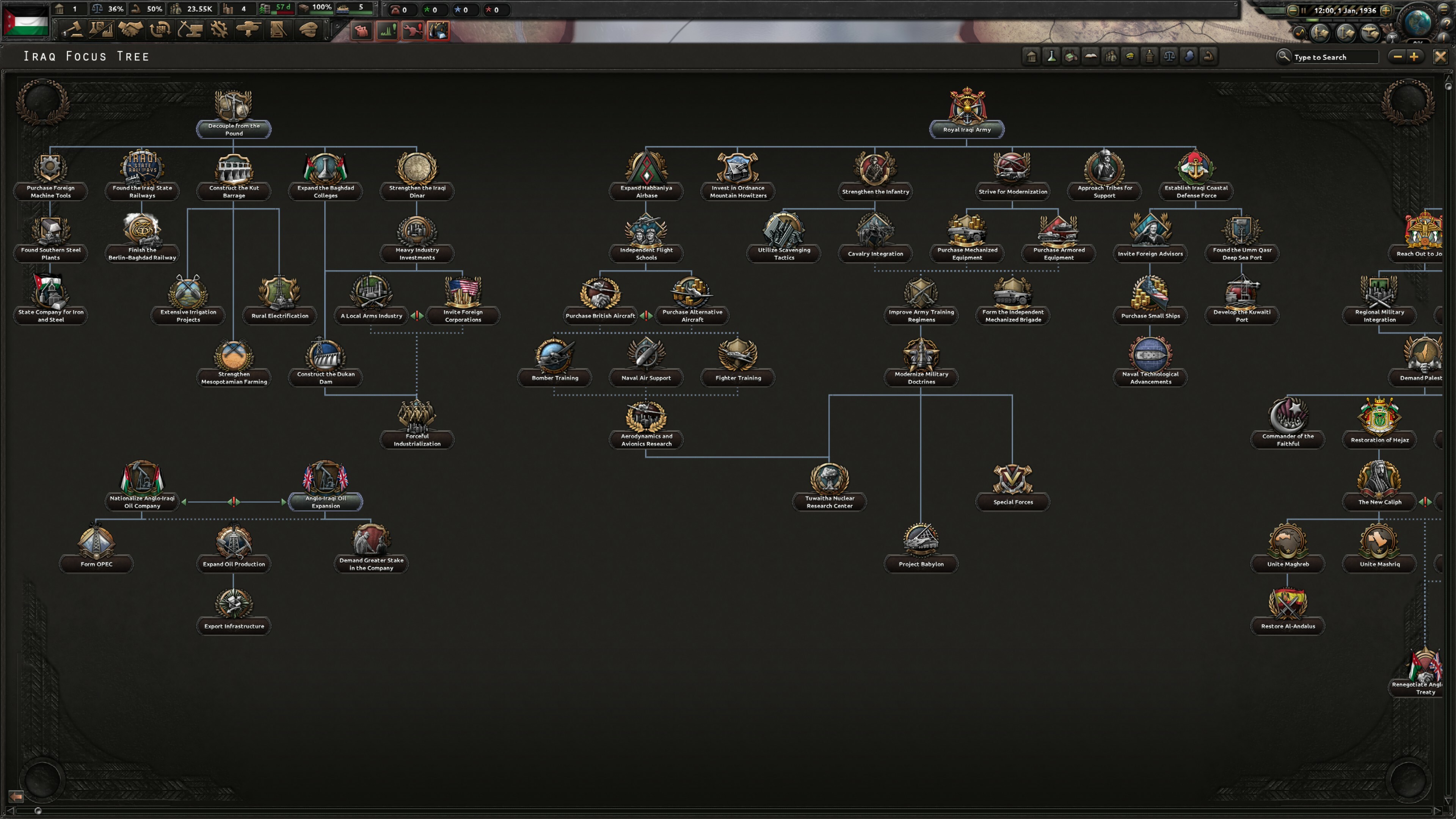Open the Decisions panel via the gavel icon
The width and height of the screenshot is (1456, 819).
pos(72,30)
